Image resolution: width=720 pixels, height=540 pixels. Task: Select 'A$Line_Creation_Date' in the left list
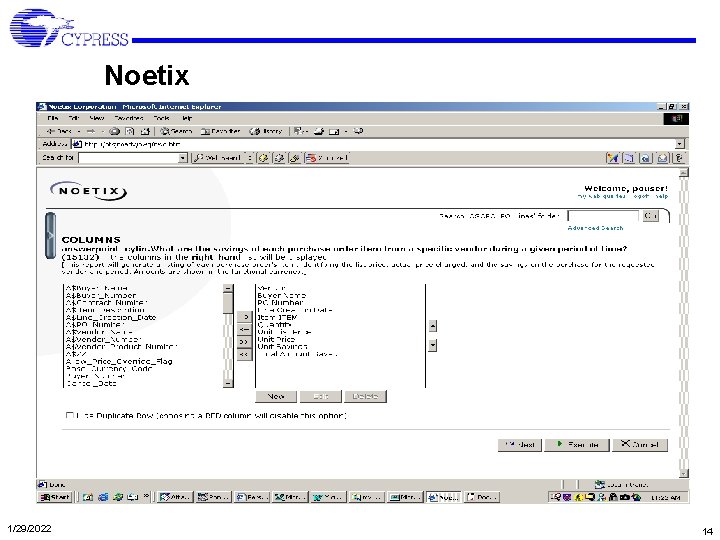coord(111,317)
